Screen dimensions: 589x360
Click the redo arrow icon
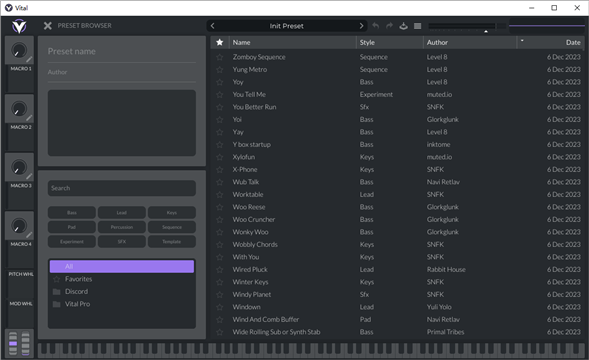coord(390,26)
